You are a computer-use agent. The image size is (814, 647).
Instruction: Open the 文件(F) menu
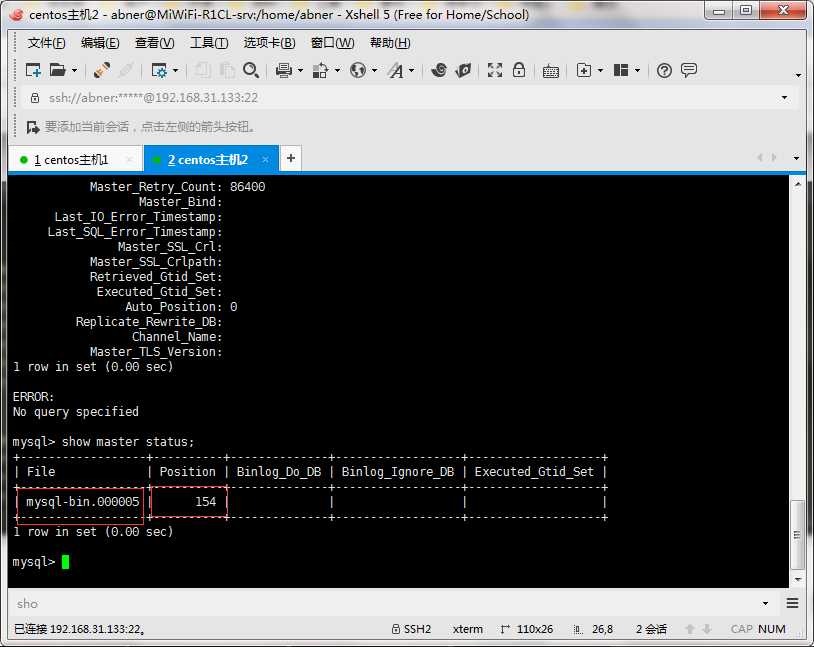click(x=46, y=43)
